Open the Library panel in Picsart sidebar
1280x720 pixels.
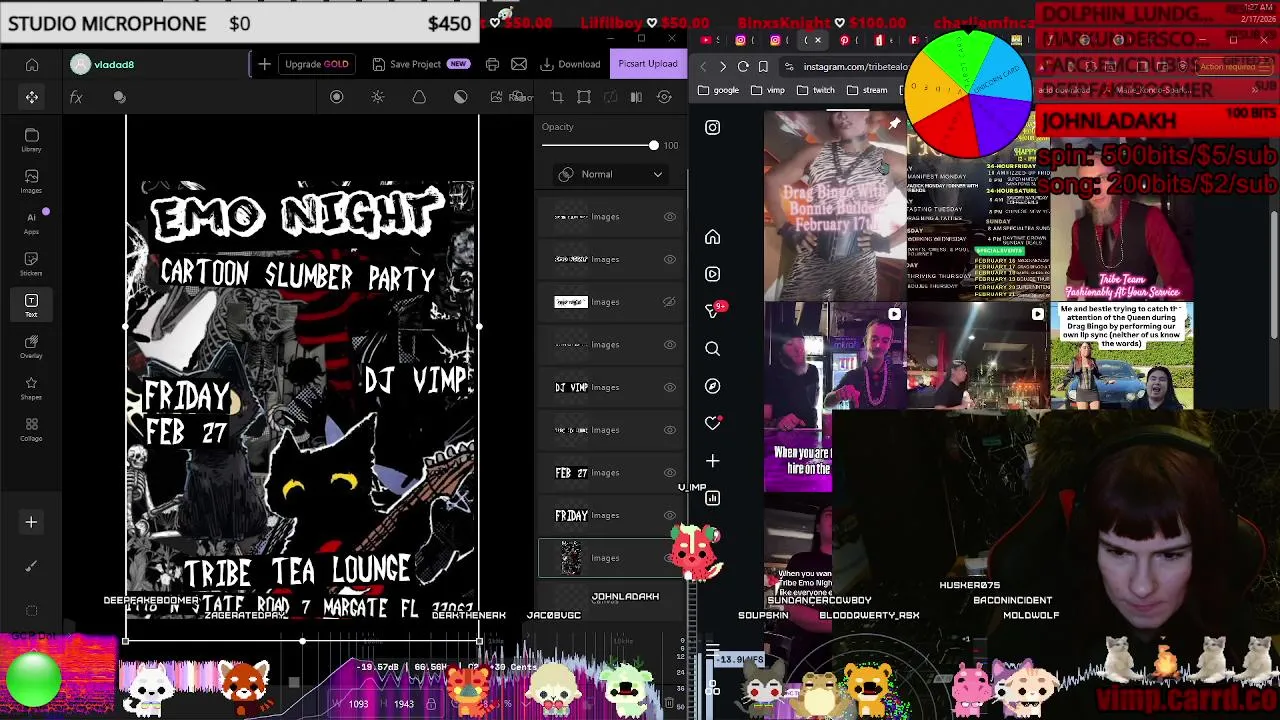pos(32,140)
